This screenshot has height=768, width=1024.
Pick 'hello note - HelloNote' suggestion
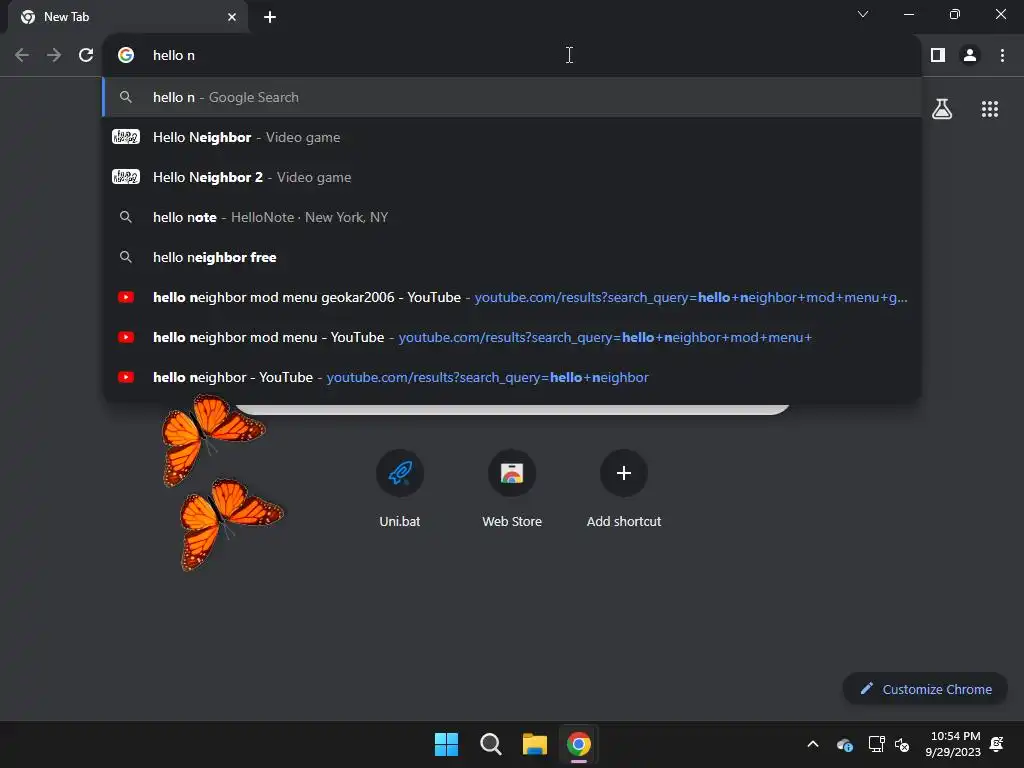point(512,217)
